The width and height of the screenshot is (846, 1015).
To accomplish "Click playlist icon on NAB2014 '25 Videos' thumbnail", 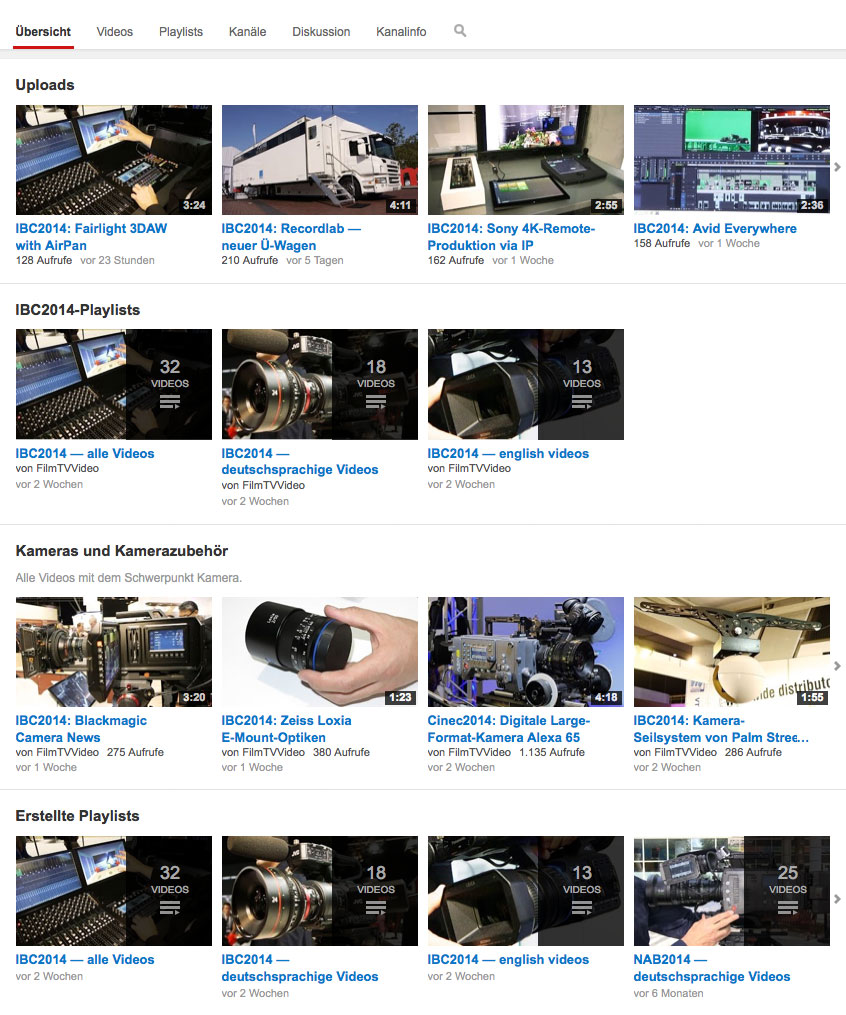I will 788,908.
